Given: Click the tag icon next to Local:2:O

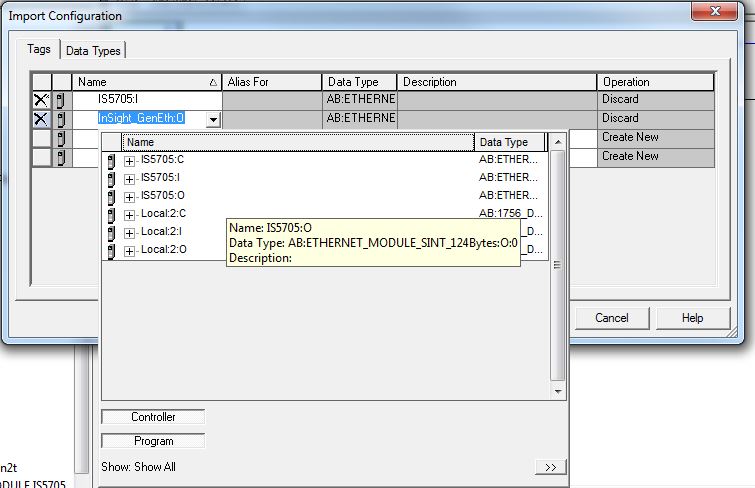Looking at the screenshot, I should pos(111,250).
